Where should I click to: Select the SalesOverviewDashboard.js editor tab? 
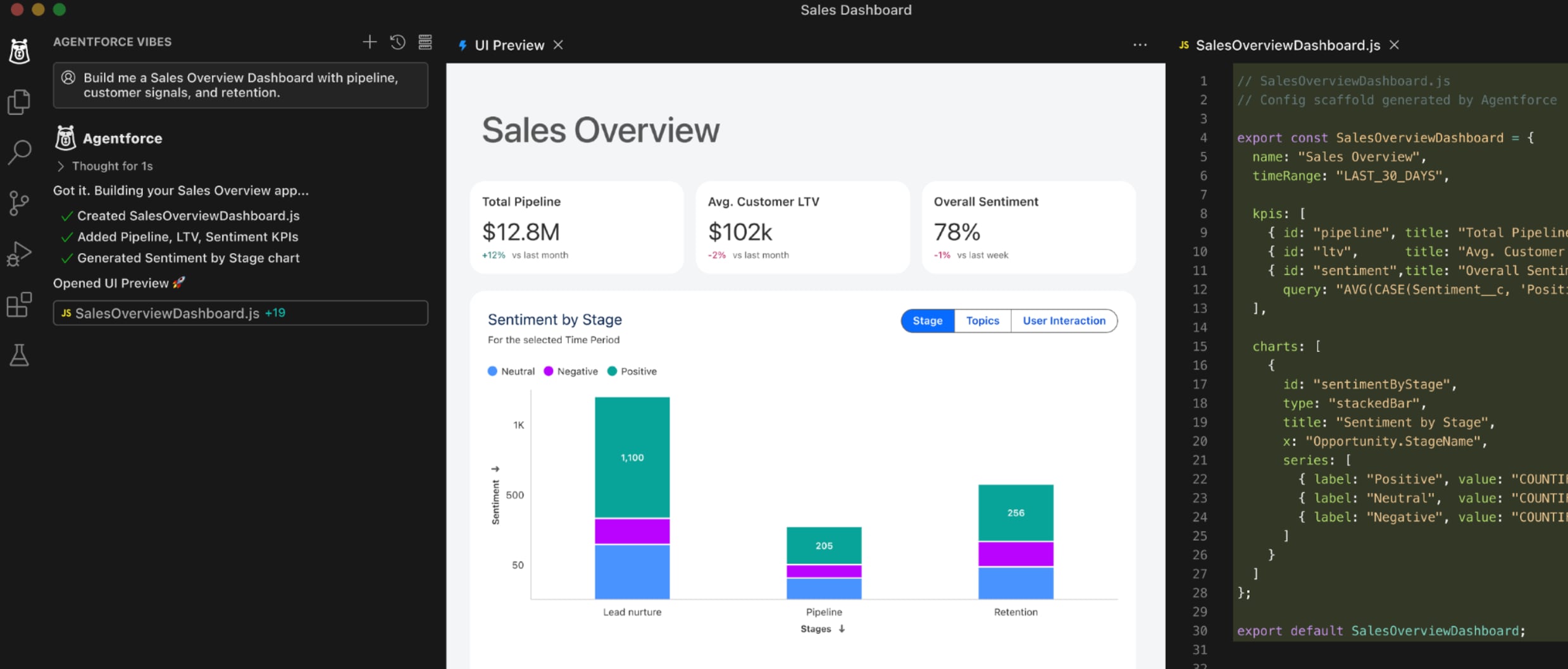[1287, 45]
